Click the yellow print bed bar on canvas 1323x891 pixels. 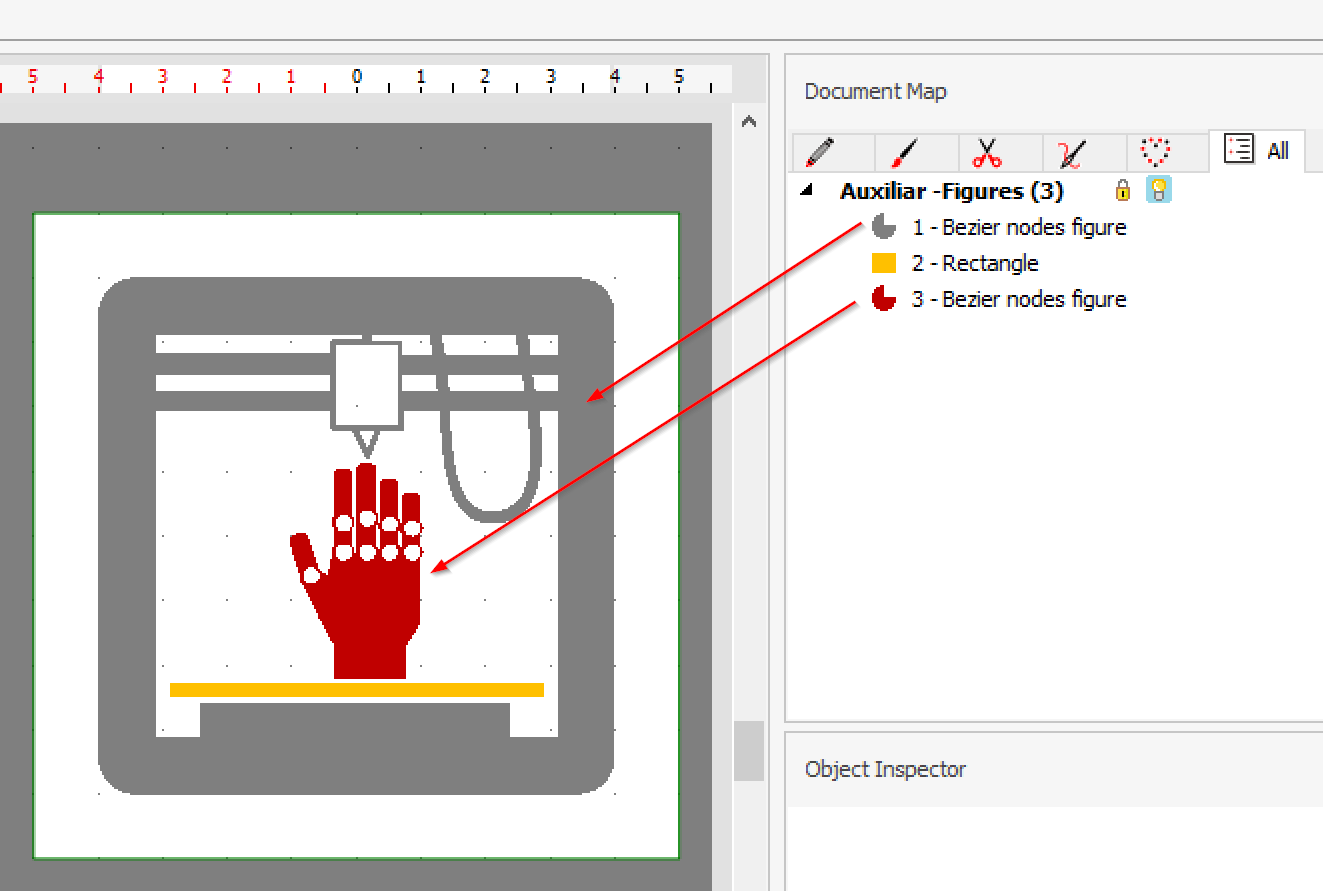pos(356,690)
